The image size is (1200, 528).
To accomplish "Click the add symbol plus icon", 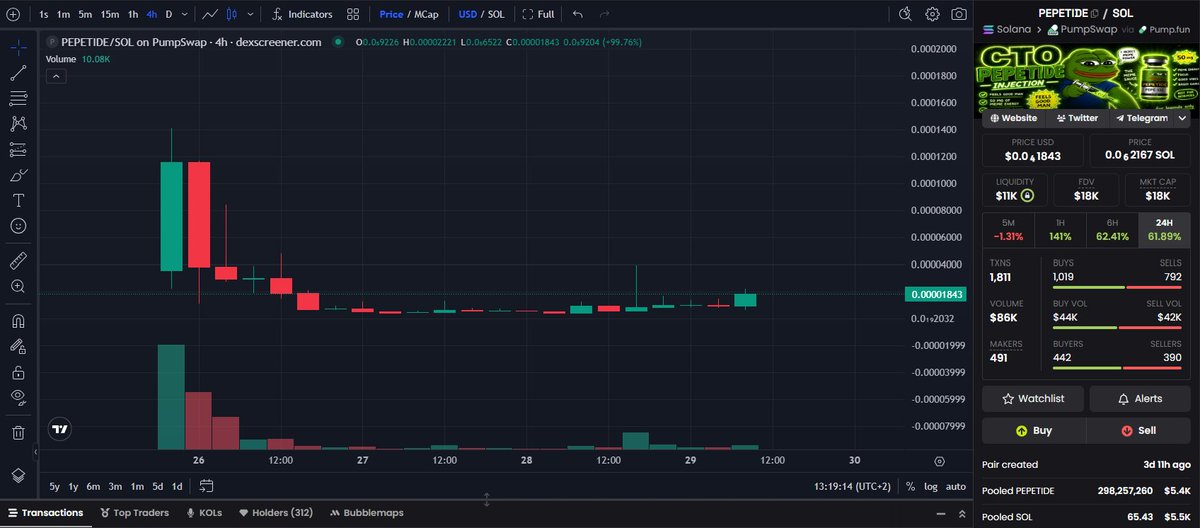I will tap(12, 14).
